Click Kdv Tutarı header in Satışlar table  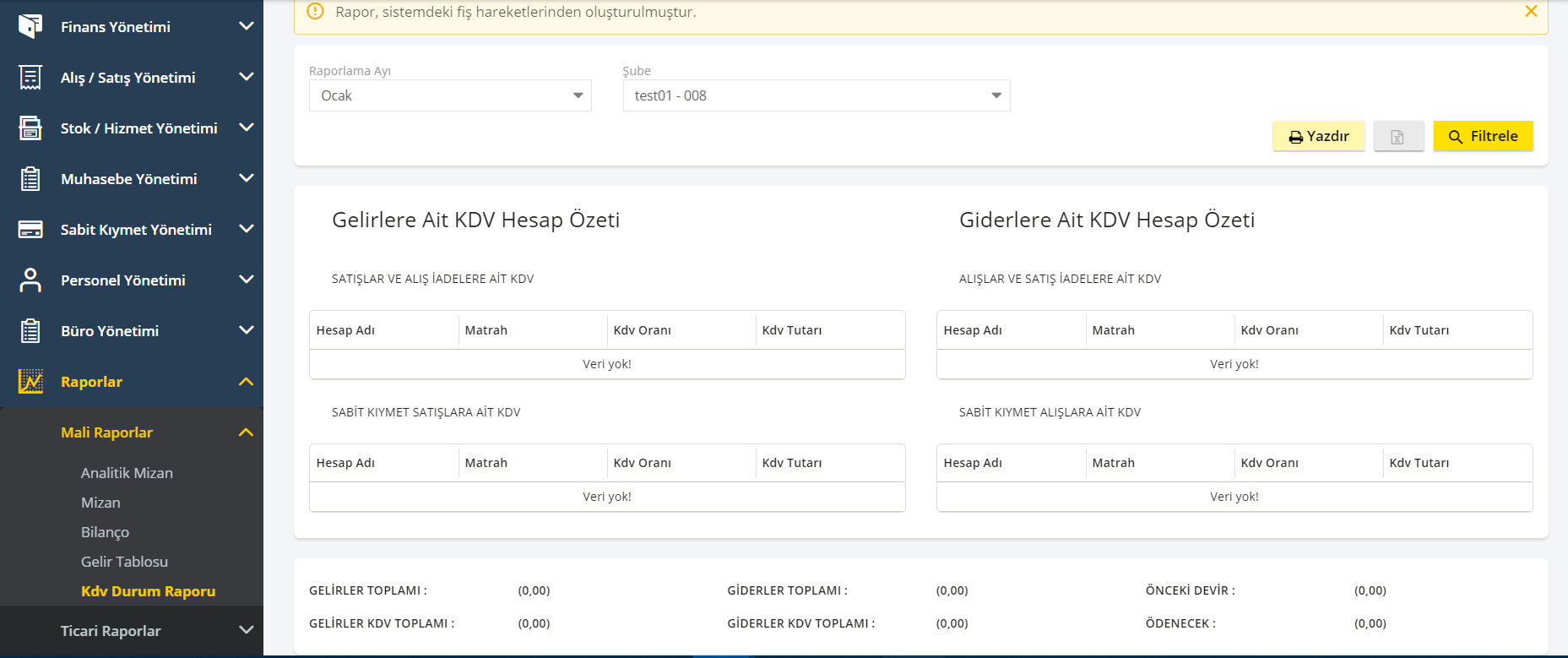792,330
